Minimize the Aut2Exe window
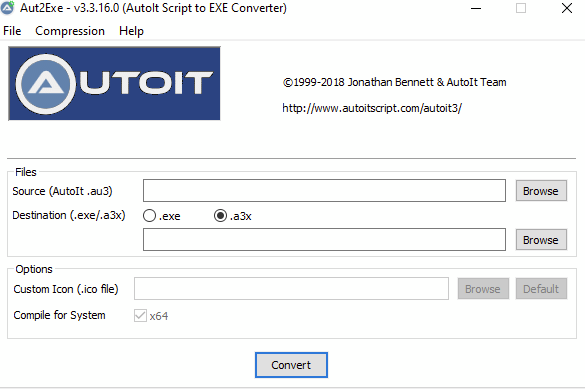The height and width of the screenshot is (389, 585). [x=476, y=8]
